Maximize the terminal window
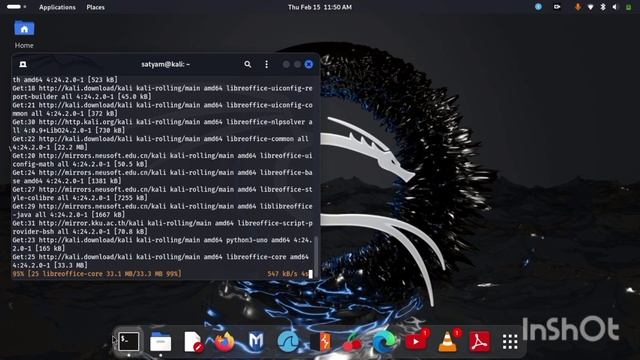Screen dimensions: 640x360 pyautogui.click(x=298, y=64)
